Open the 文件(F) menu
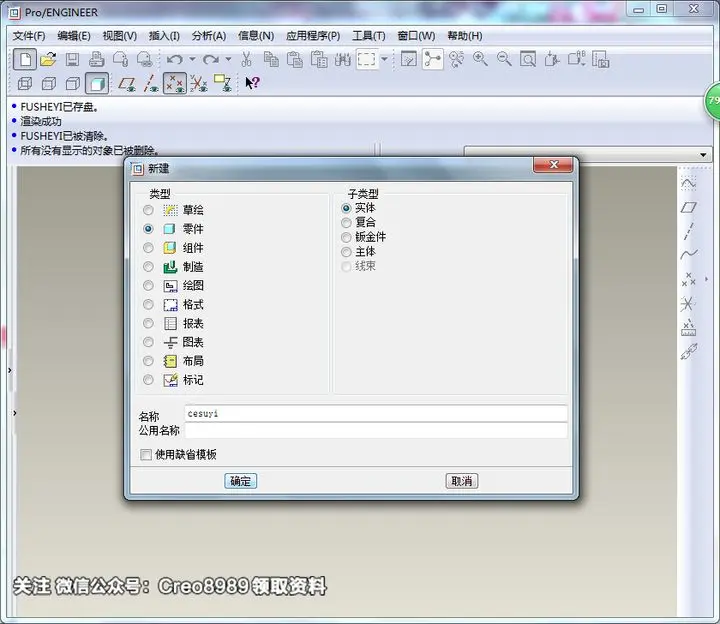The height and width of the screenshot is (624, 720). [x=29, y=36]
